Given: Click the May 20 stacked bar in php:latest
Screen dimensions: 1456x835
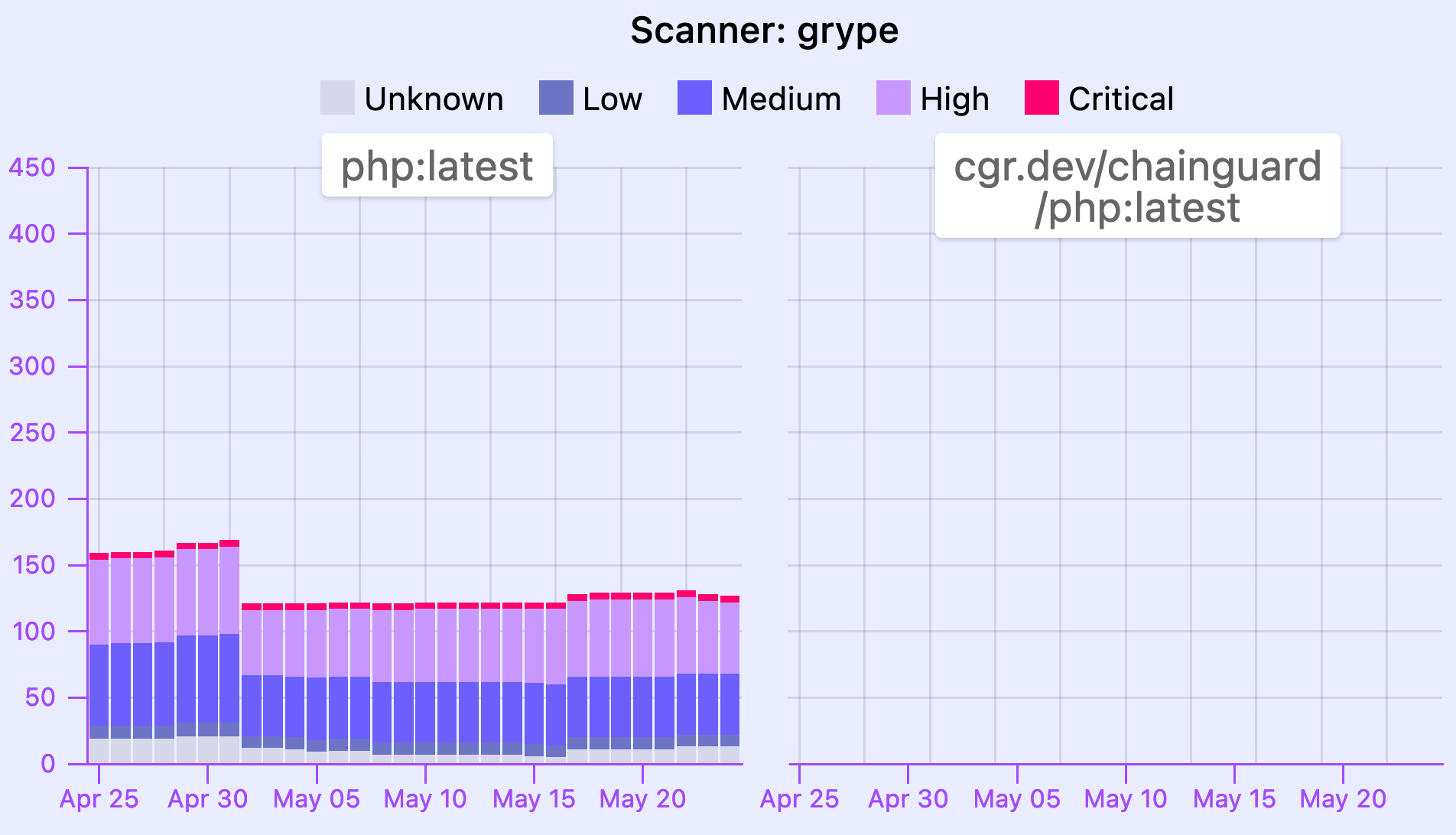Looking at the screenshot, I should [642, 677].
